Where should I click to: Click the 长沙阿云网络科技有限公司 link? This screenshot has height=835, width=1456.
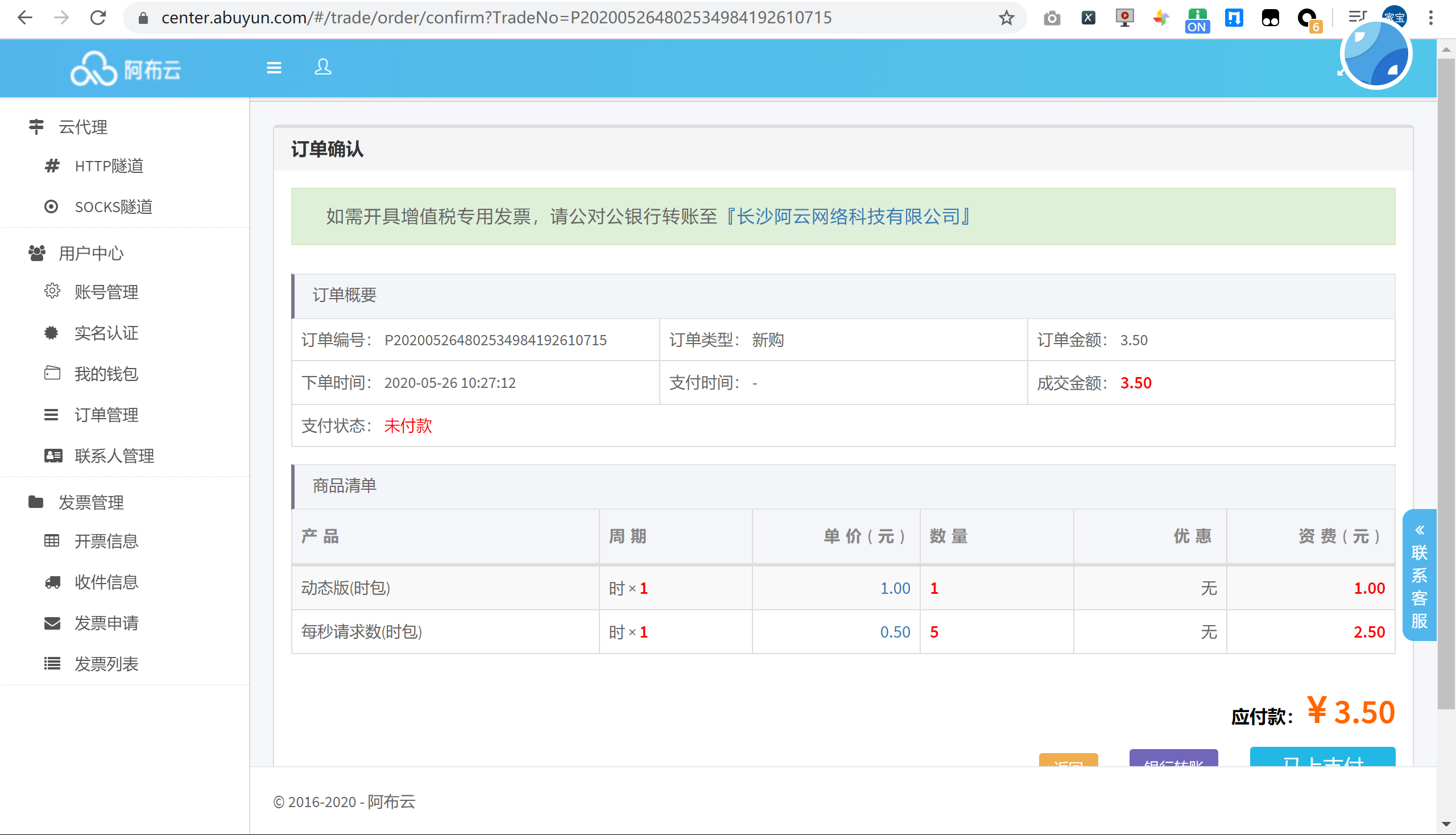point(847,217)
